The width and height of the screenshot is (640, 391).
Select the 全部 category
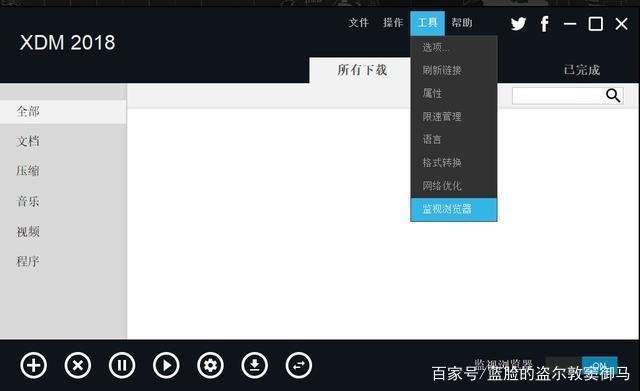pyautogui.click(x=63, y=111)
